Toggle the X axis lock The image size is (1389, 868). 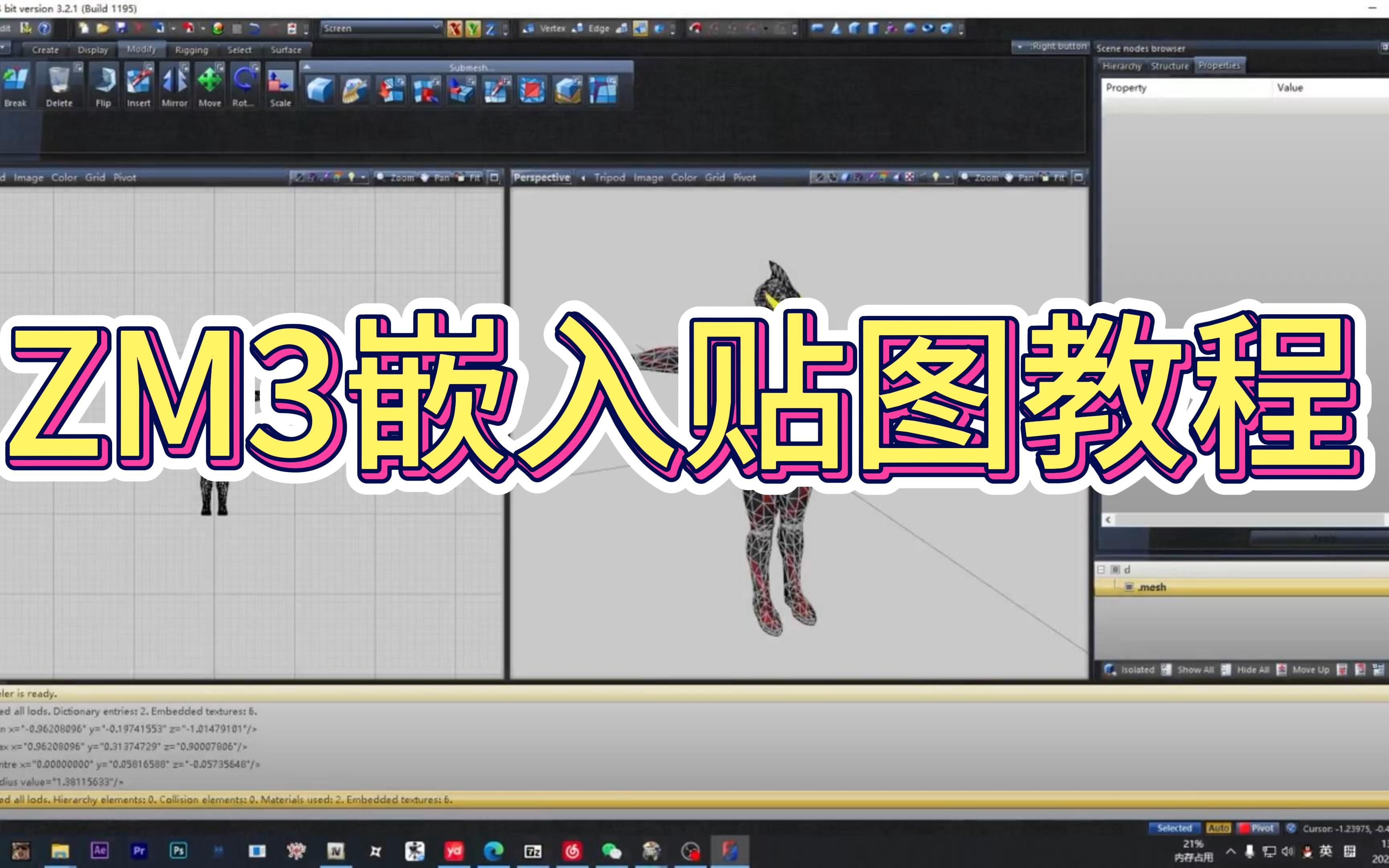455,28
